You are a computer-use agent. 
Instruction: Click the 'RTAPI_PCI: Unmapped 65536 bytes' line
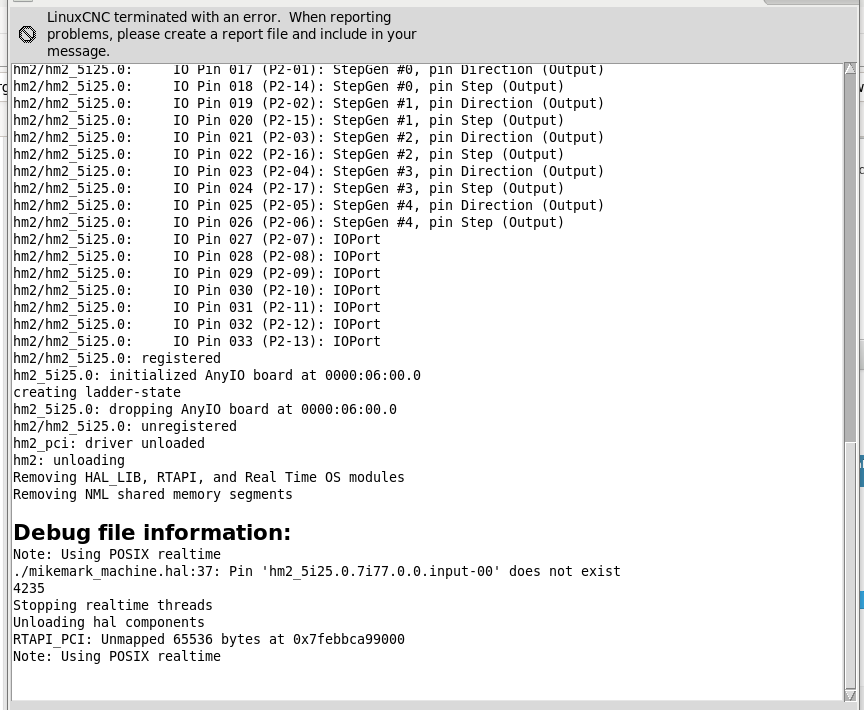pyautogui.click(x=209, y=639)
